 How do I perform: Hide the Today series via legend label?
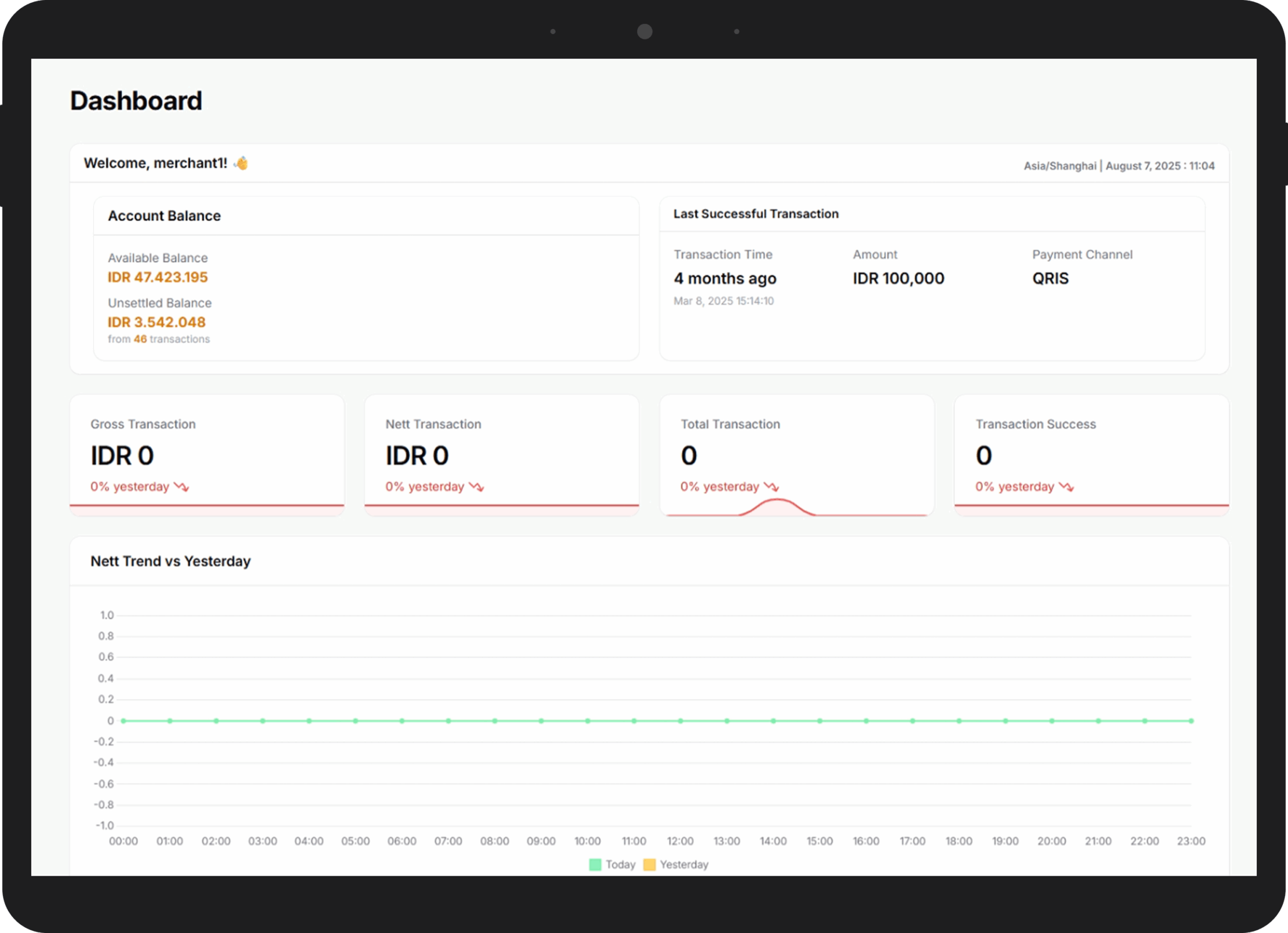(620, 864)
